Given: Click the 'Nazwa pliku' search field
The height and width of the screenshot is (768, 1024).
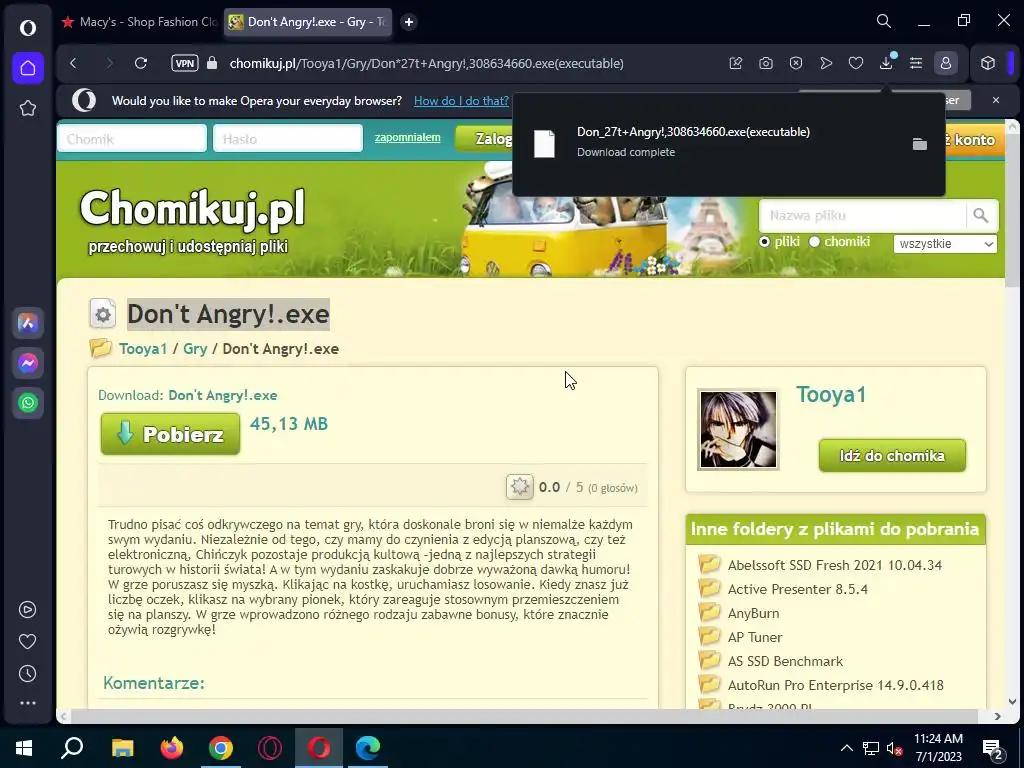Looking at the screenshot, I should click(862, 216).
